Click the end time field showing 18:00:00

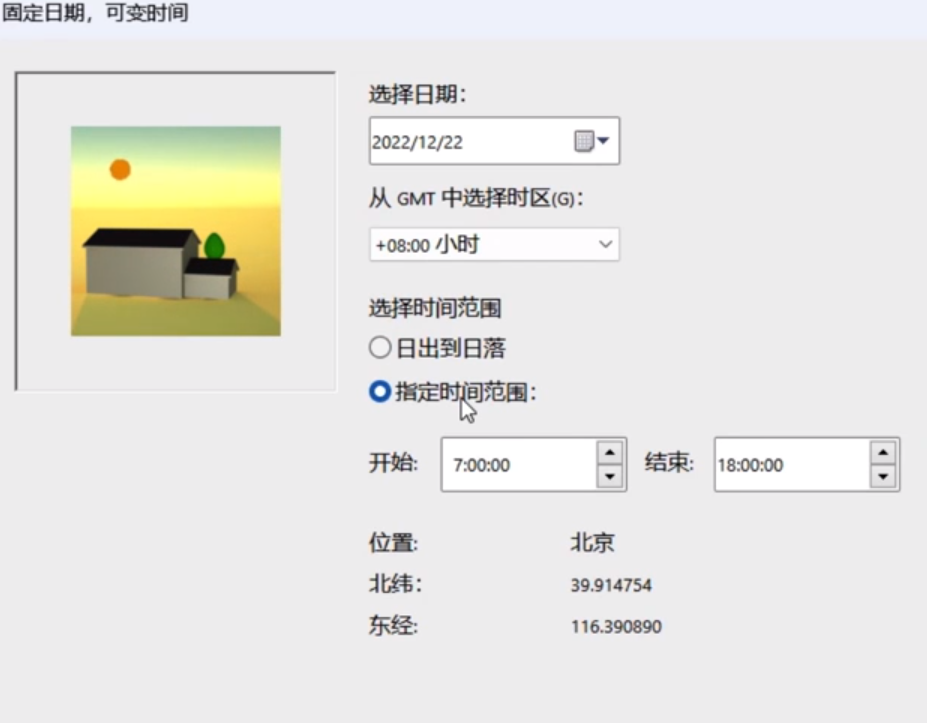pyautogui.click(x=780, y=464)
